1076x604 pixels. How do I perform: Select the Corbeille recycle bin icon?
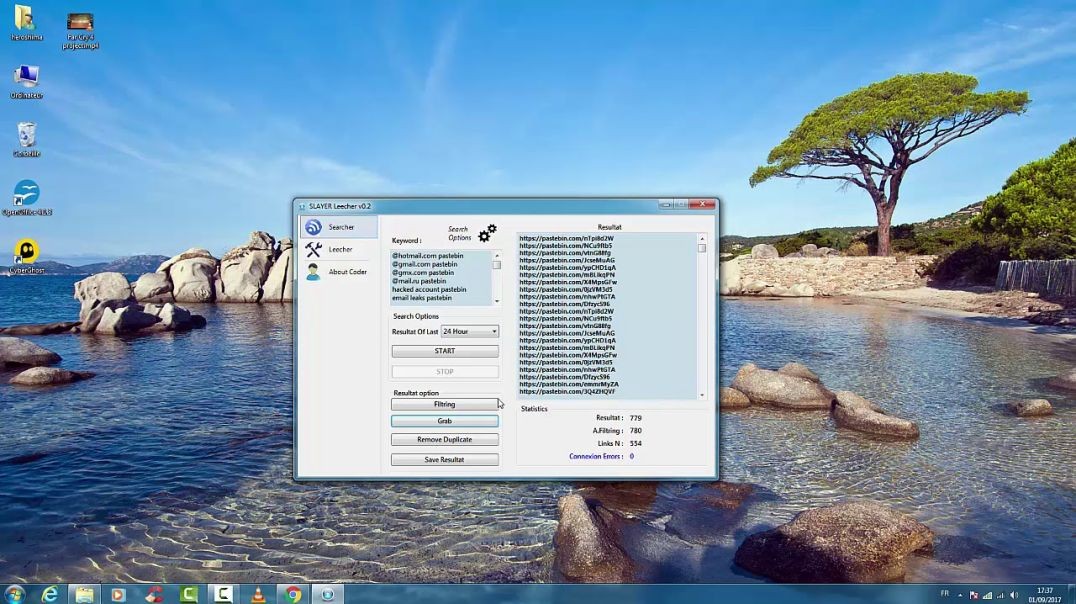point(26,139)
